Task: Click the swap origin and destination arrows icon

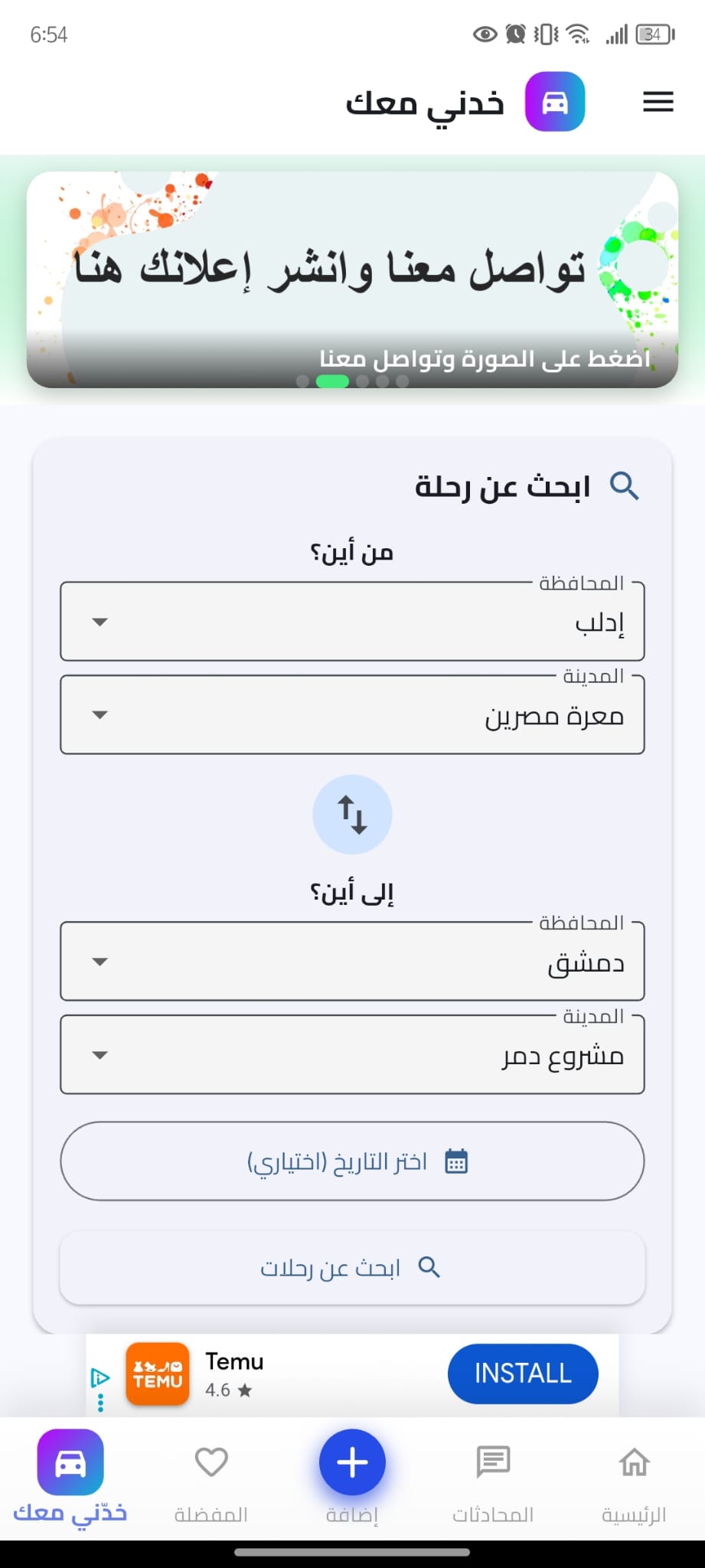Action: [x=351, y=814]
